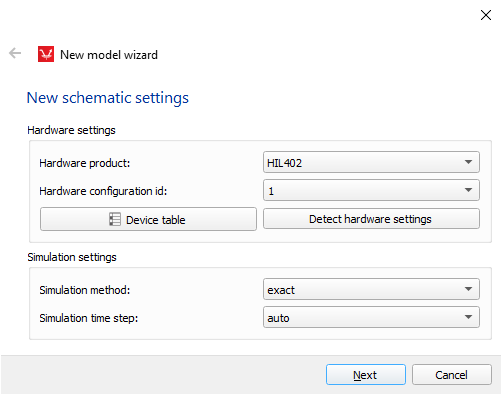Expand the Hardware configuration id dropdown arrow
This screenshot has width=502, height=395.
pos(468,190)
